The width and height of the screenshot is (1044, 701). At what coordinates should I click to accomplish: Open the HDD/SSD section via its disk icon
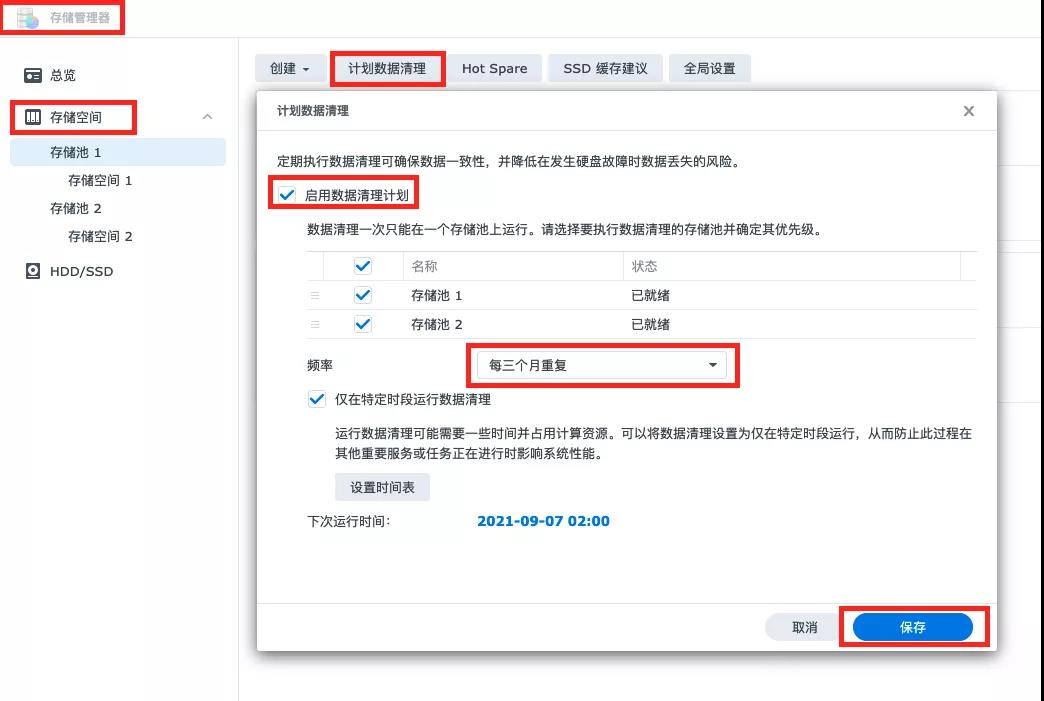[x=31, y=271]
